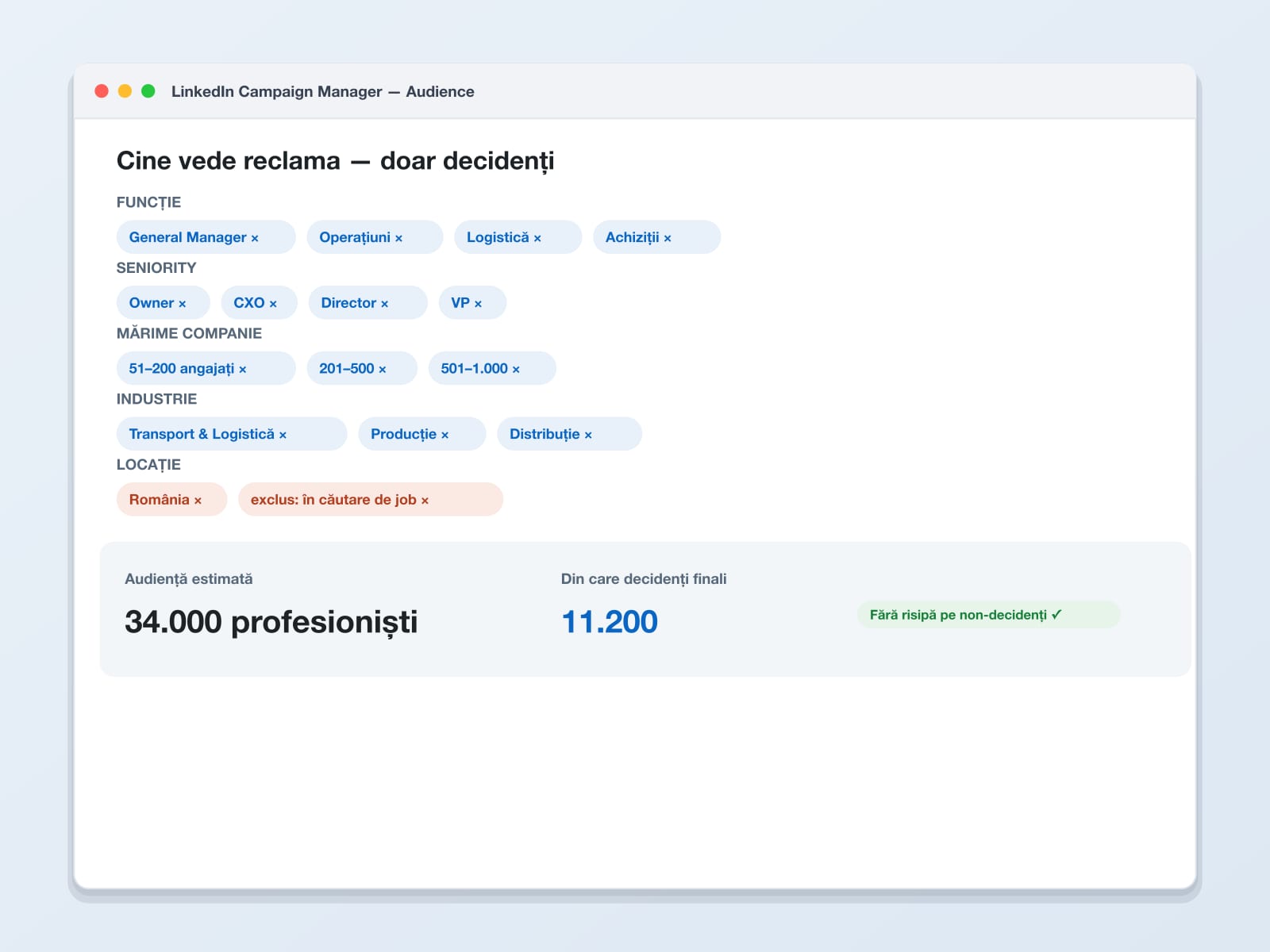This screenshot has width=1270, height=952.
Task: Delete the Logistică function tag
Action: [x=537, y=238]
